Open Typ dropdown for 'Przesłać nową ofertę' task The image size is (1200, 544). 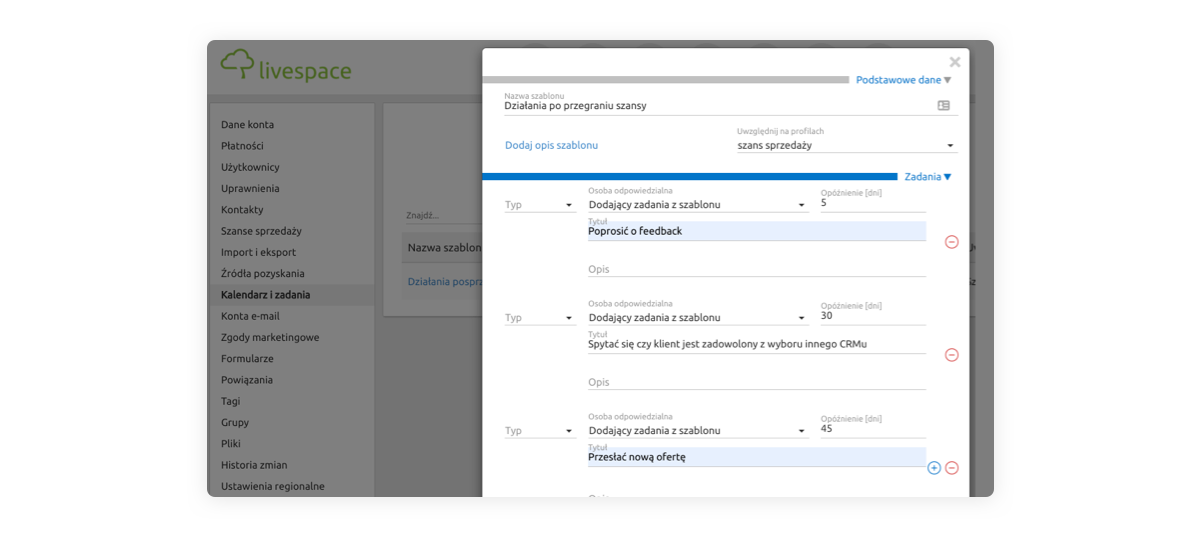pos(539,431)
